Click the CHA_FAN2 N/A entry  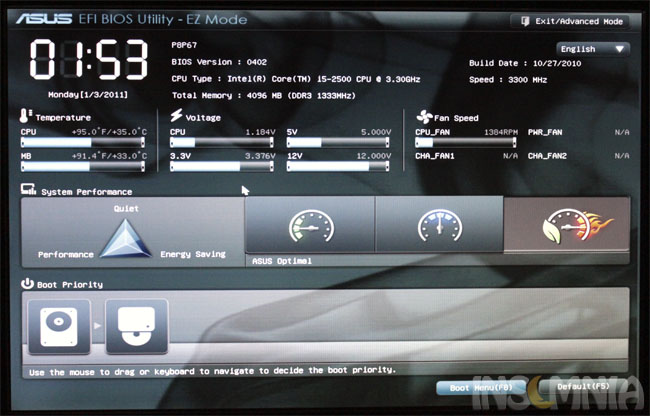pyautogui.click(x=579, y=156)
